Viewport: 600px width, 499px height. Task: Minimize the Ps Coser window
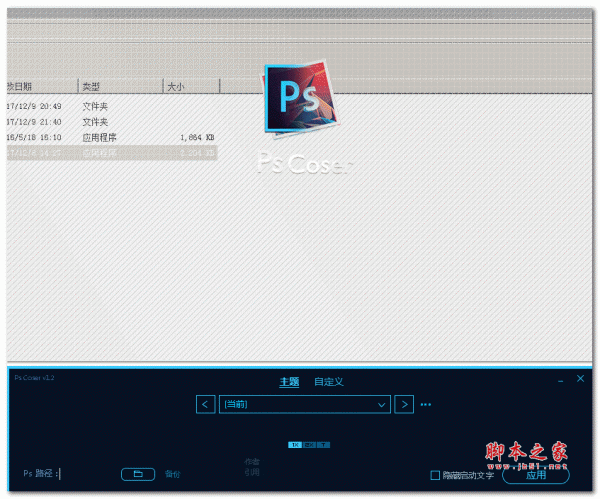click(x=561, y=381)
